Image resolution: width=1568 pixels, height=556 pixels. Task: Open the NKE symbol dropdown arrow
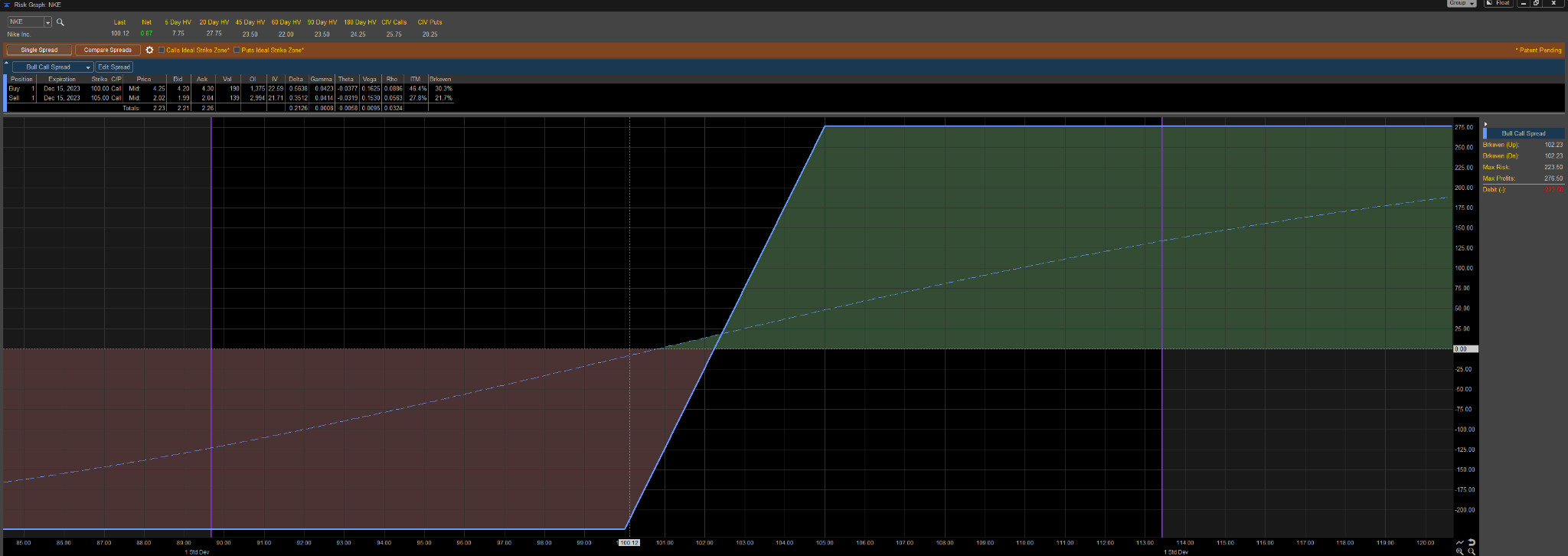(47, 22)
